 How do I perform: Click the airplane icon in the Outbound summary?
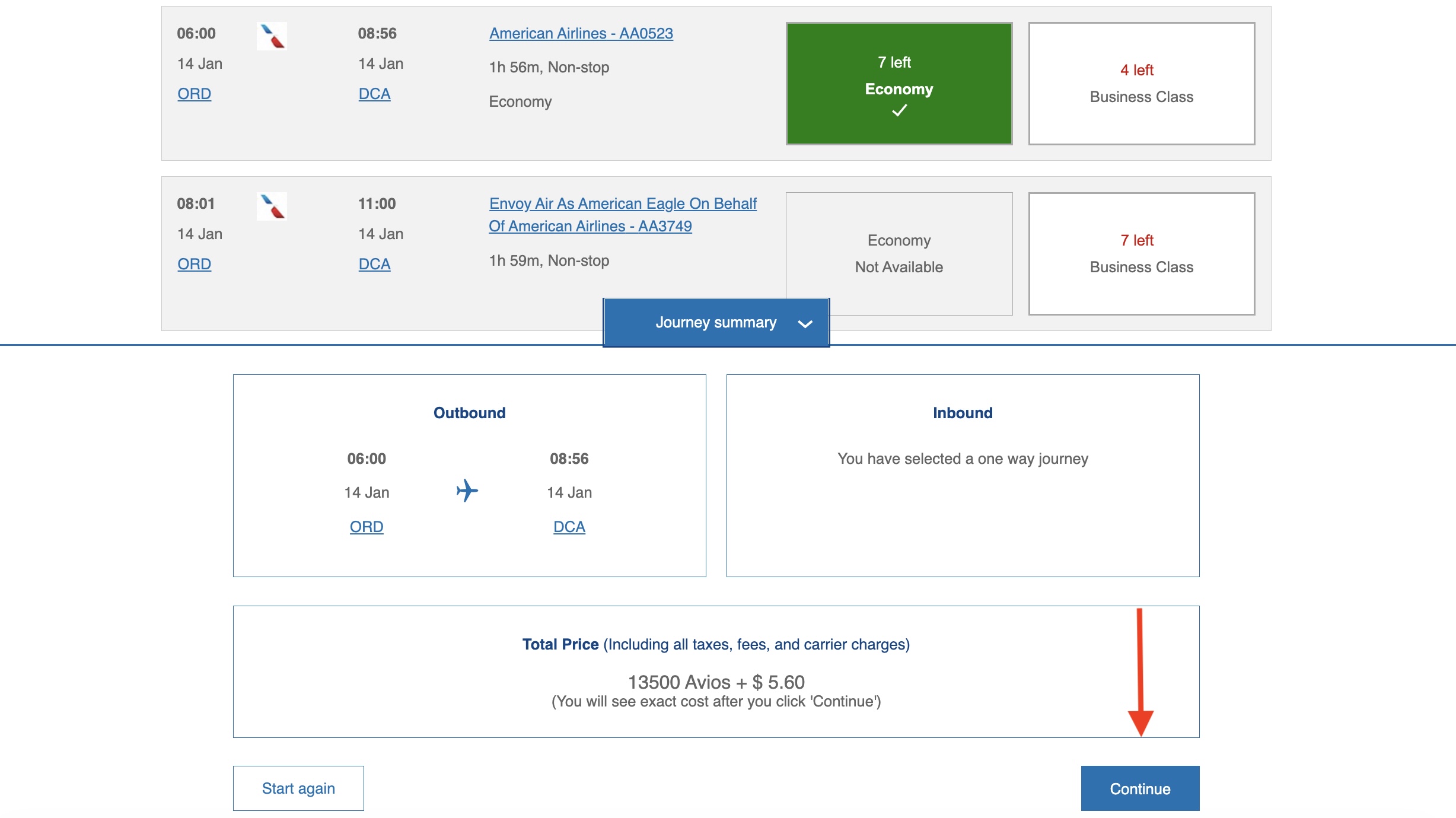[467, 491]
